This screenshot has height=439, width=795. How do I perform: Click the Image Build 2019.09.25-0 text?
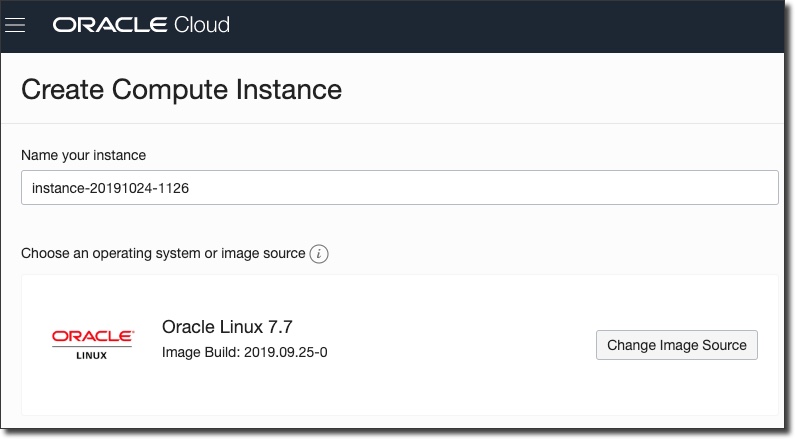click(x=244, y=353)
